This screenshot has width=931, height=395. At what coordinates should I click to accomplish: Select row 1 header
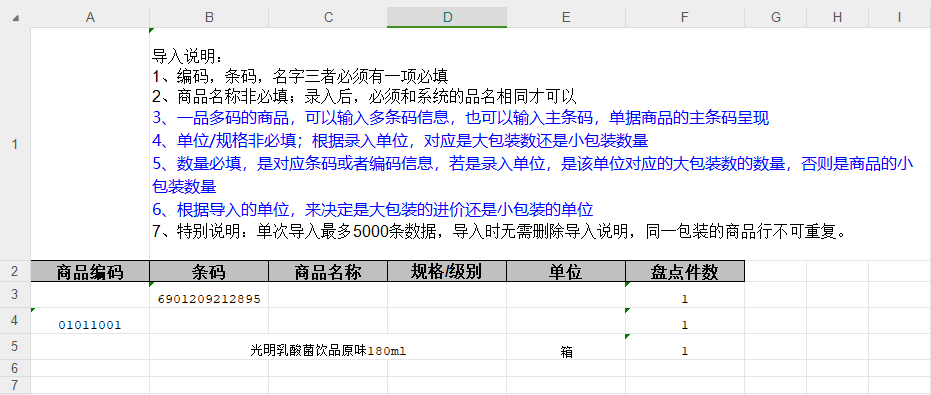[x=15, y=144]
